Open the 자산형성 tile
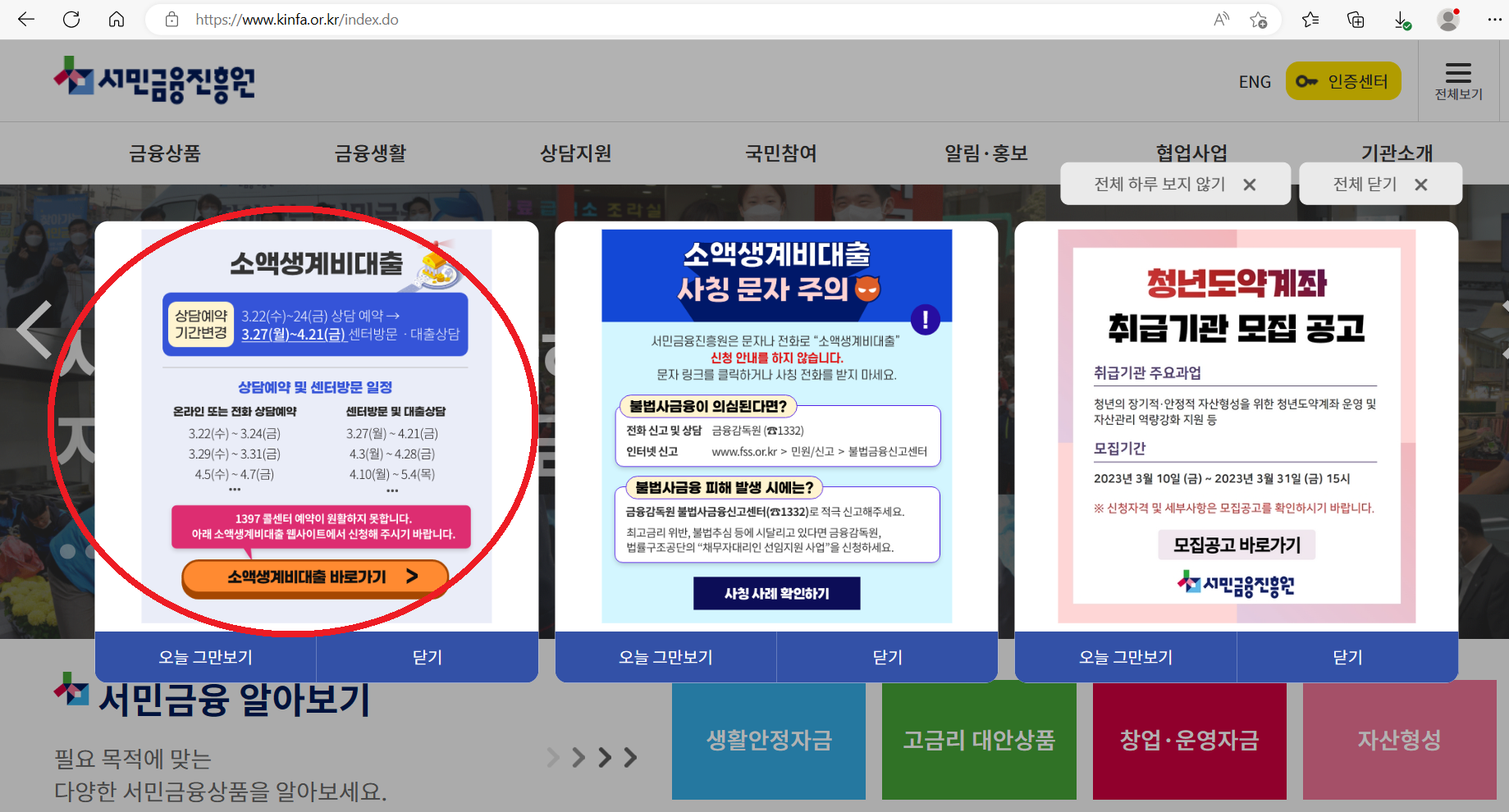The image size is (1509, 812). coord(1400,740)
